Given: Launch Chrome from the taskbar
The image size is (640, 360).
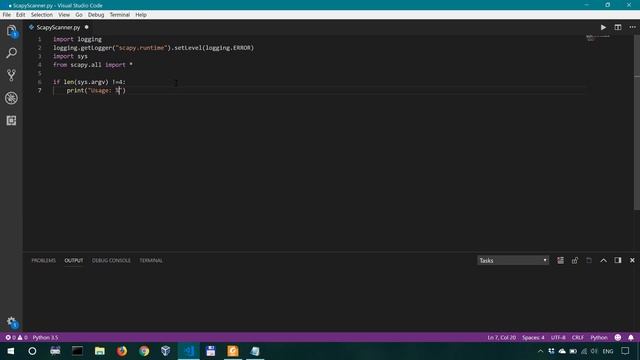Looking at the screenshot, I should 144,351.
